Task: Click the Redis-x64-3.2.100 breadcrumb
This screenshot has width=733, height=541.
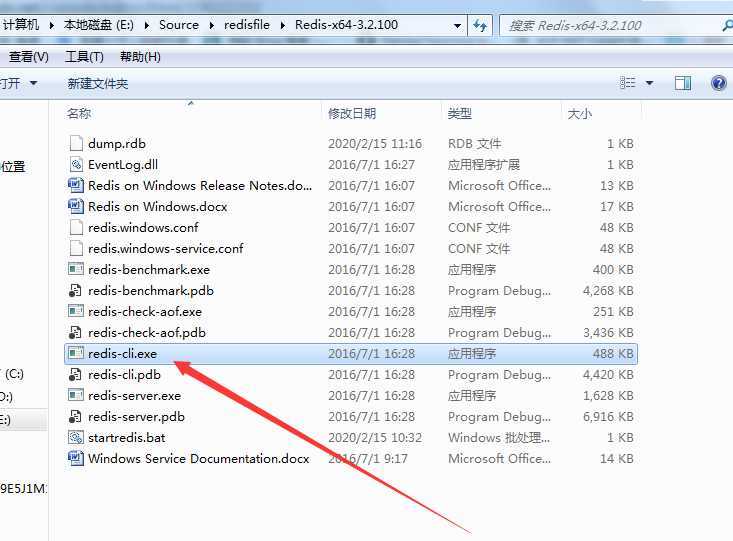Action: (x=346, y=25)
